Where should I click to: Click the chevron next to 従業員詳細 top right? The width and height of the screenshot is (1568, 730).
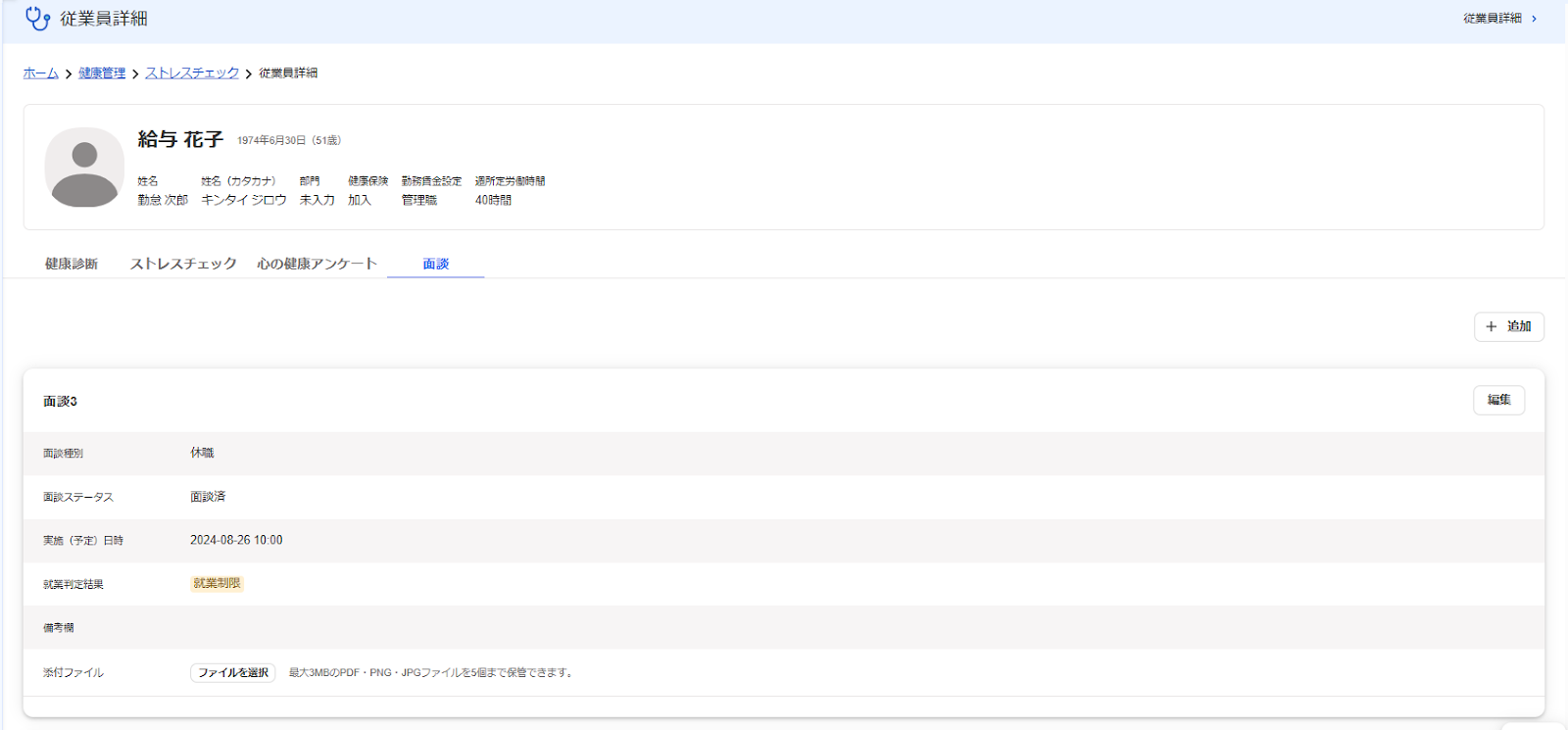(1535, 19)
